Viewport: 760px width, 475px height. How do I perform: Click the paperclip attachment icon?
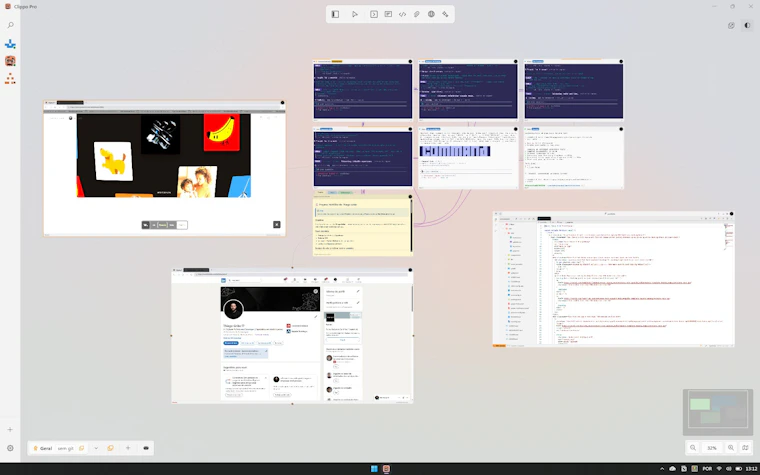point(417,15)
